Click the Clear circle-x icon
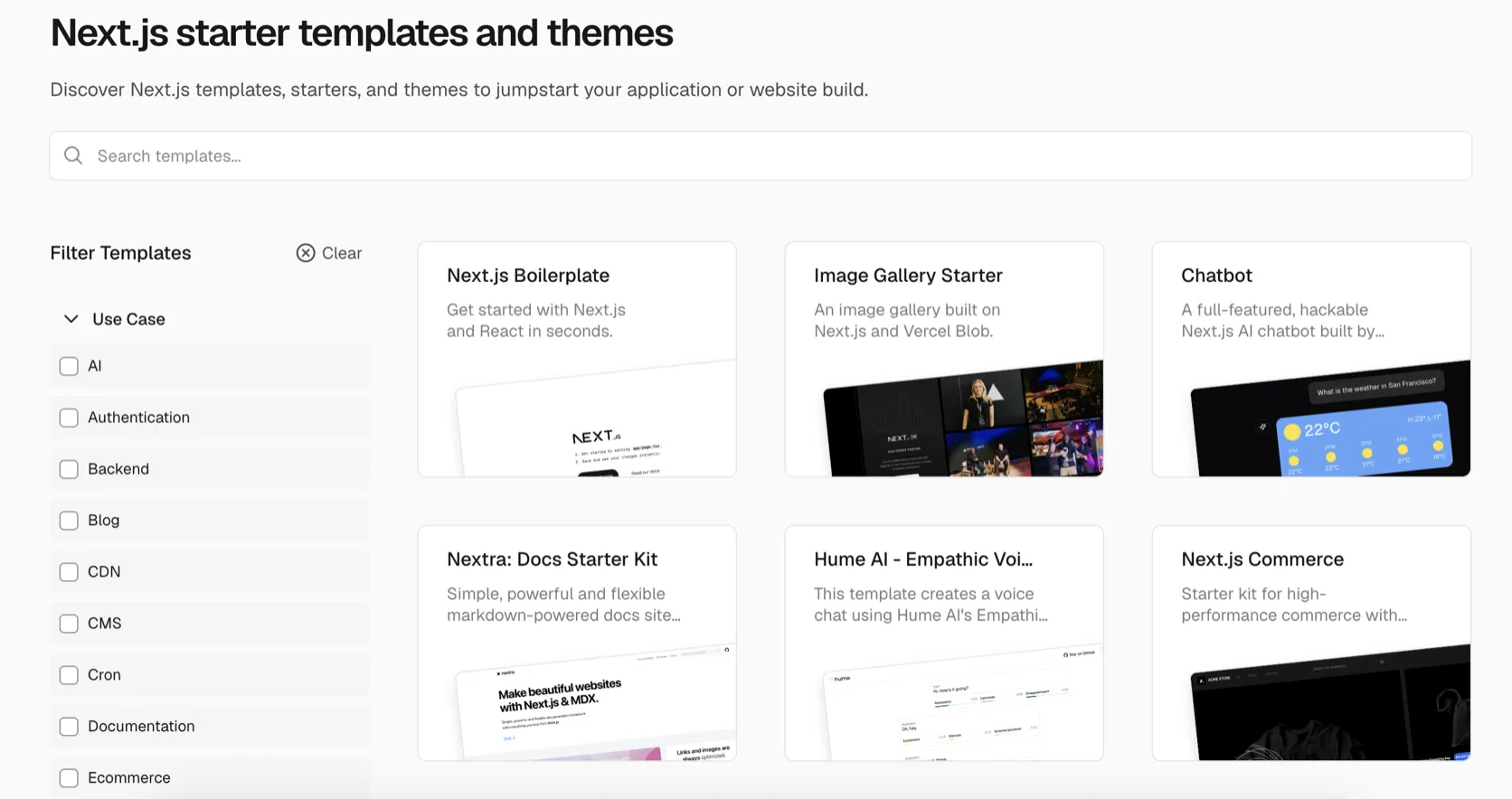 pos(306,253)
